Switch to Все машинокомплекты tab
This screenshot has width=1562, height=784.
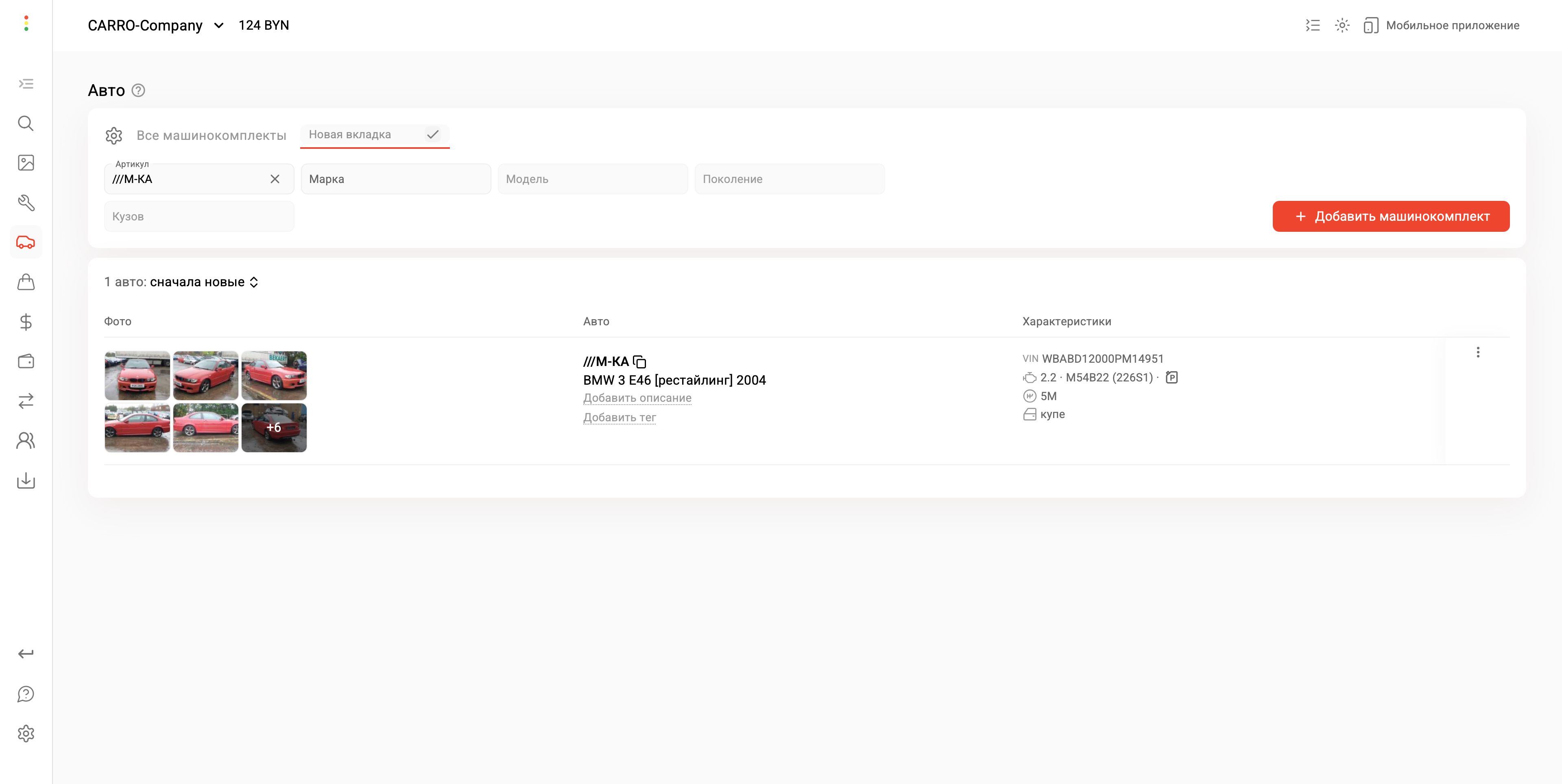(x=211, y=135)
